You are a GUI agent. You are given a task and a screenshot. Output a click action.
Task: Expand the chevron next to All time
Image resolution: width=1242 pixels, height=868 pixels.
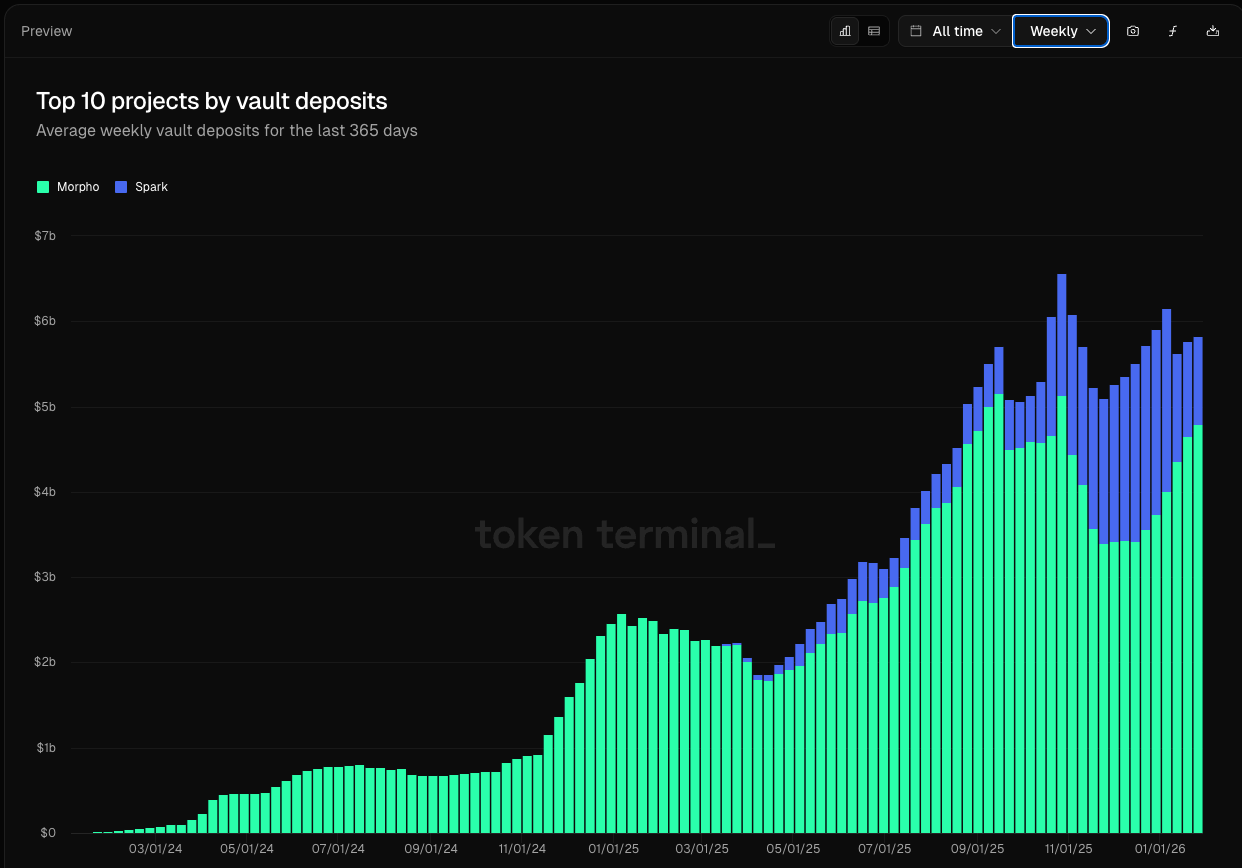point(997,31)
